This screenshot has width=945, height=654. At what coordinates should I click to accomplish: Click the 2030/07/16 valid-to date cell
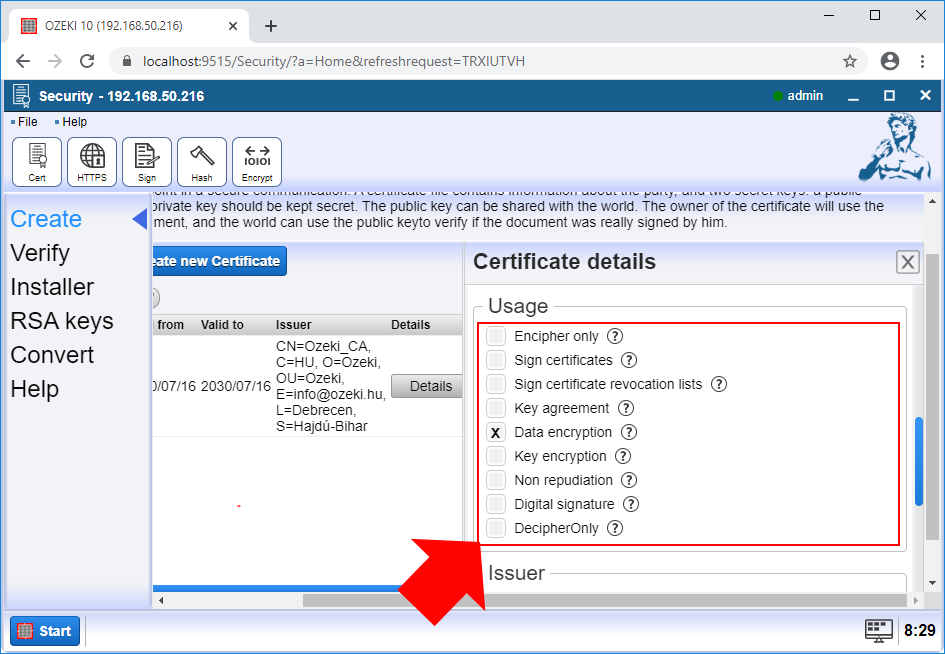236,386
